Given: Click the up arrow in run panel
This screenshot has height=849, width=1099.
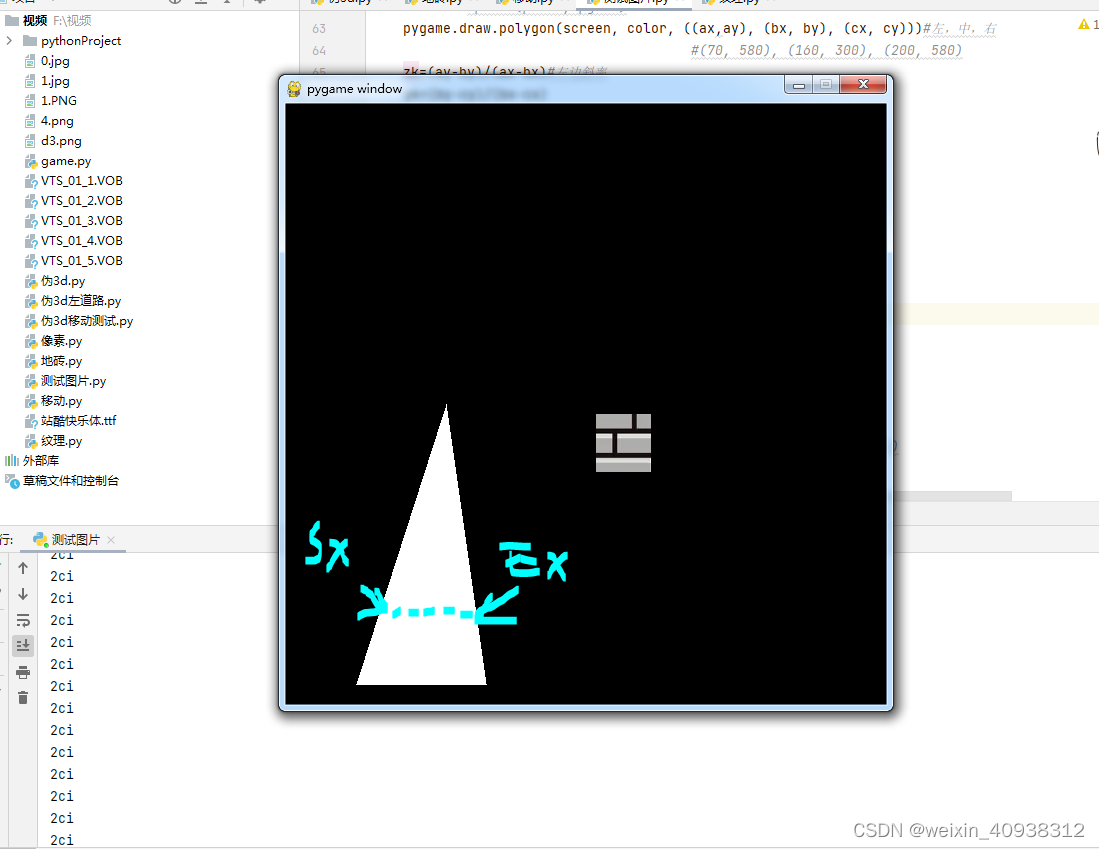Looking at the screenshot, I should click(x=23, y=568).
